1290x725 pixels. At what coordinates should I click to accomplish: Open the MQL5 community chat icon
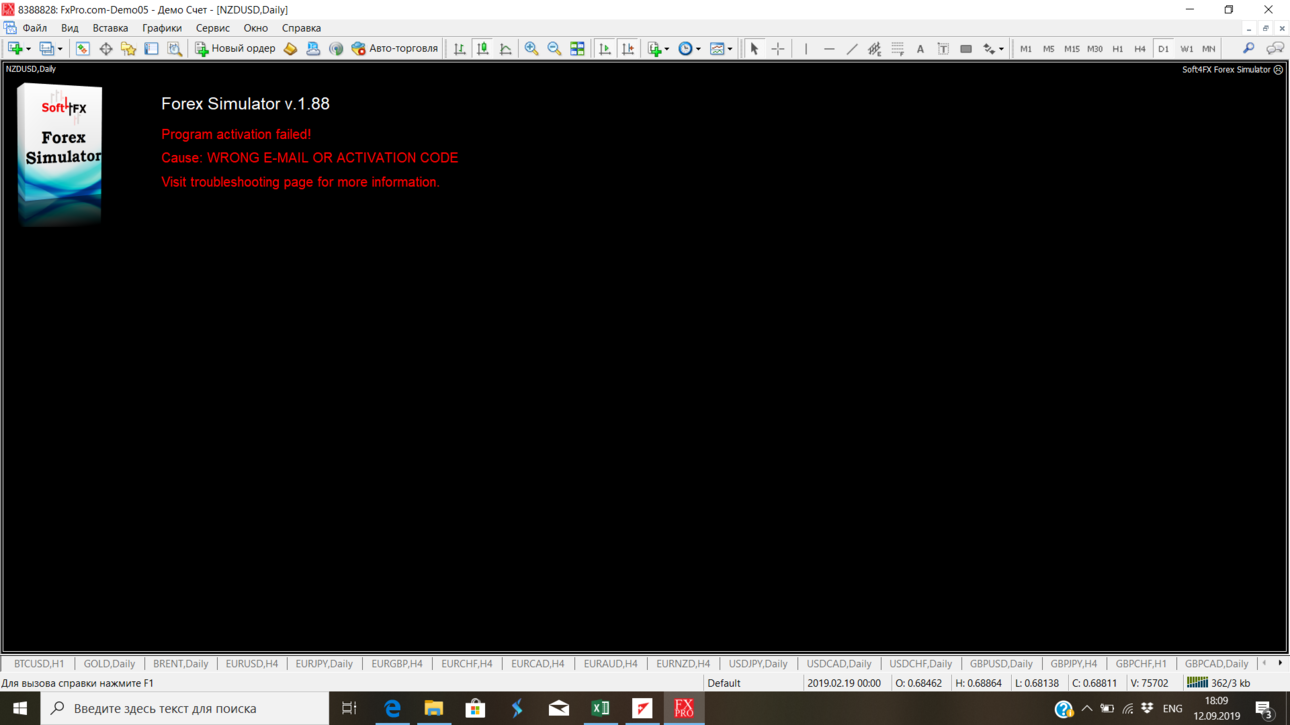pos(1275,48)
